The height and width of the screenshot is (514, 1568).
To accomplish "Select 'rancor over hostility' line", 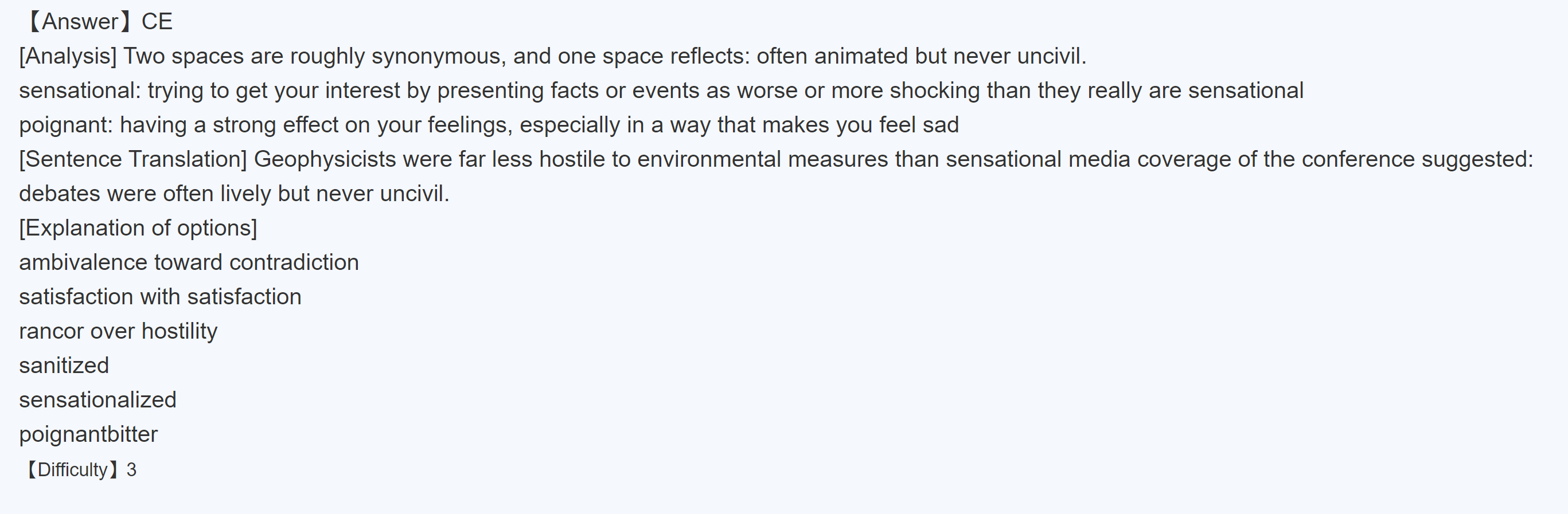I will point(118,331).
